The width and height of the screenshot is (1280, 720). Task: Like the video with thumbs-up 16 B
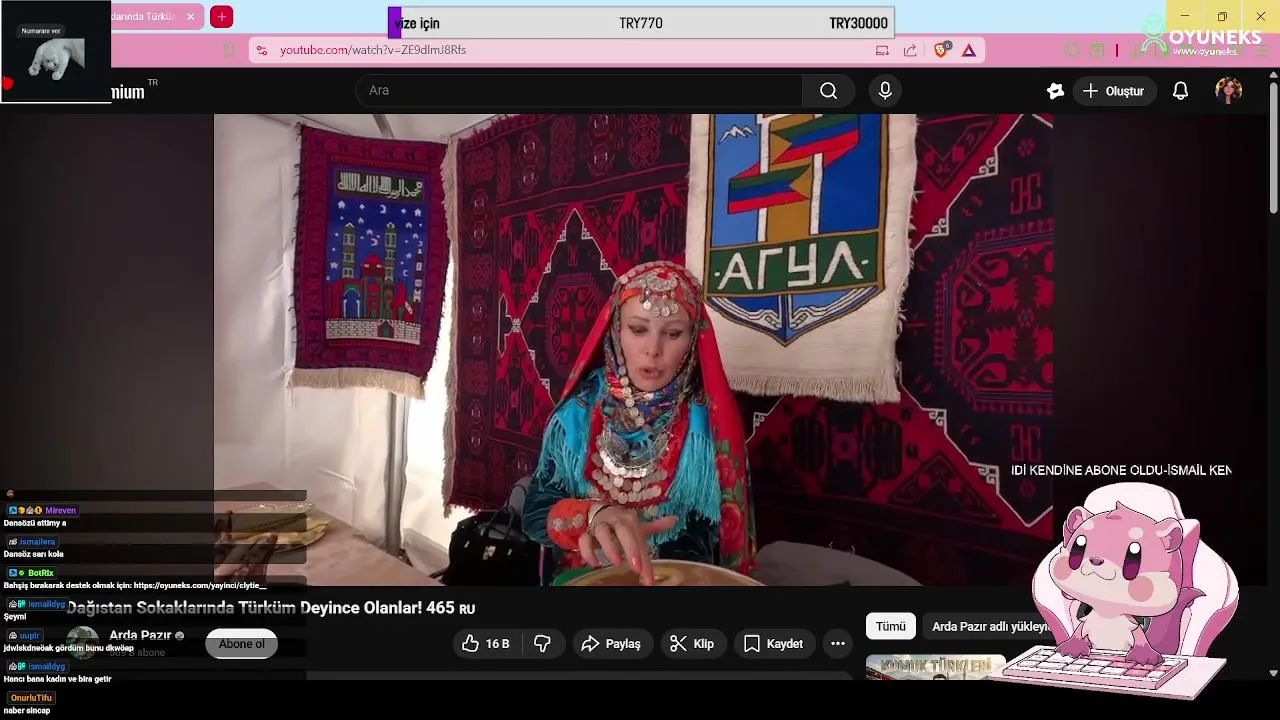[485, 644]
